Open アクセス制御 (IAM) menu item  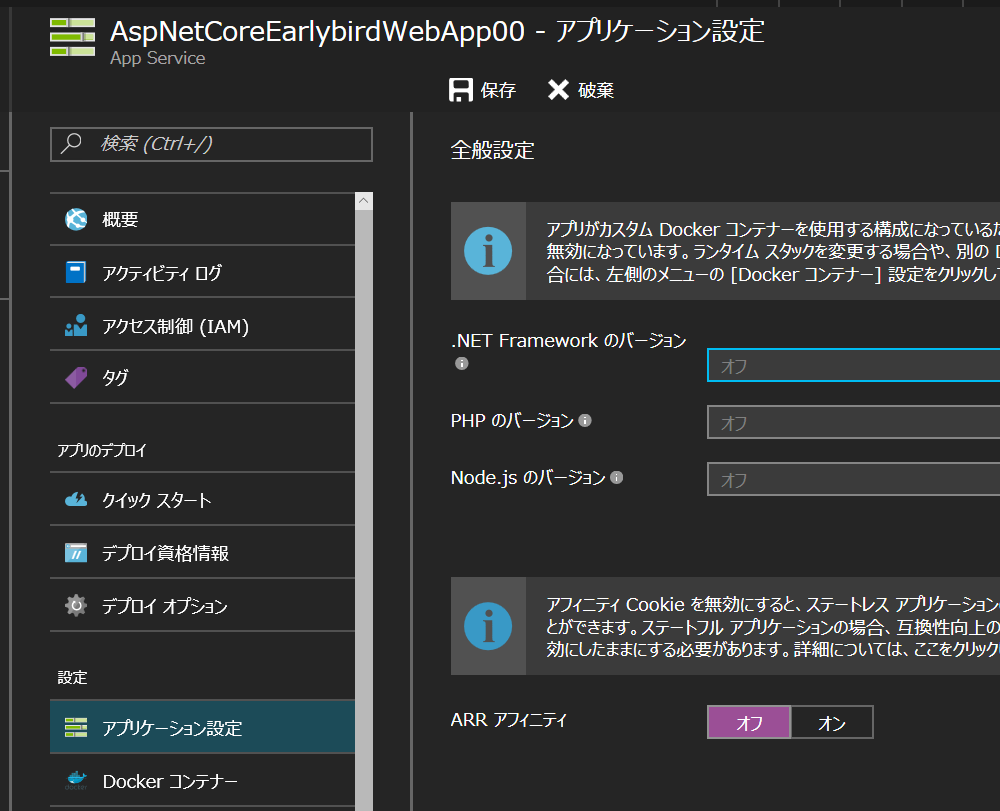click(x=202, y=325)
